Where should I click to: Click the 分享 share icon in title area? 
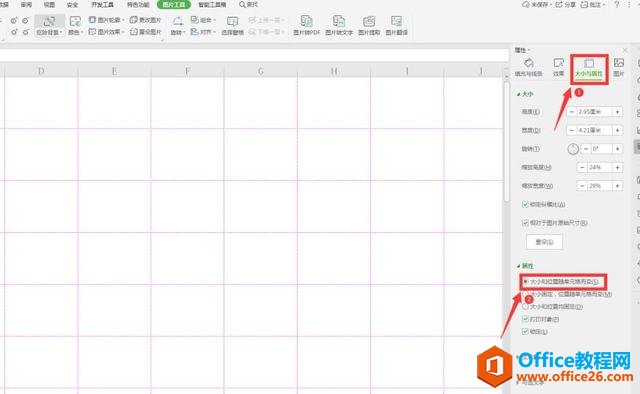(558, 4)
